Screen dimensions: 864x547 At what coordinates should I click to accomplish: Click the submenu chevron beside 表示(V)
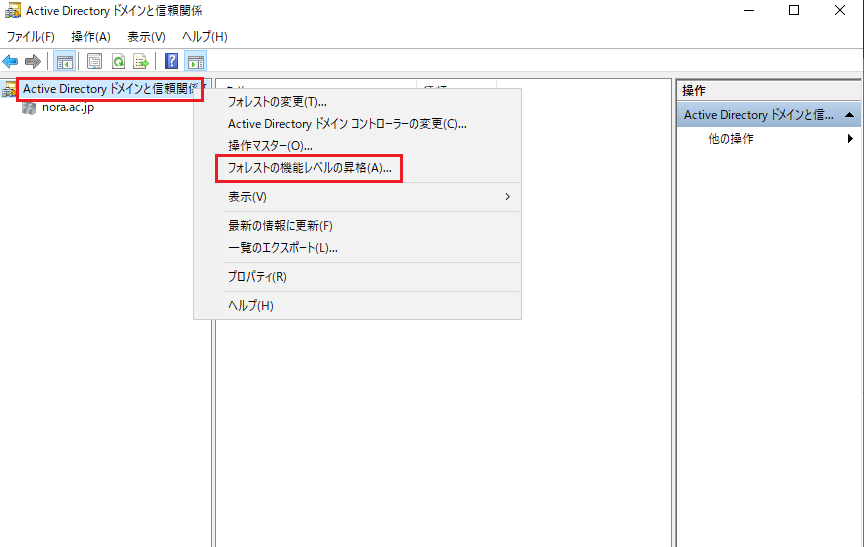[507, 197]
